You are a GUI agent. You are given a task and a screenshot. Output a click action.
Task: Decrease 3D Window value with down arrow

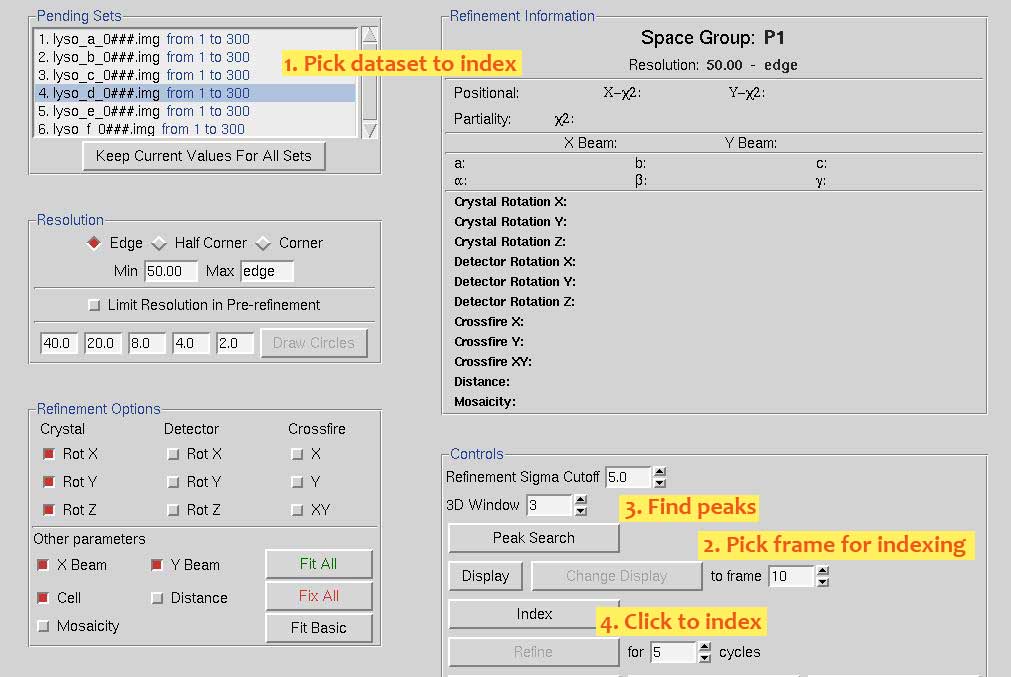click(581, 511)
